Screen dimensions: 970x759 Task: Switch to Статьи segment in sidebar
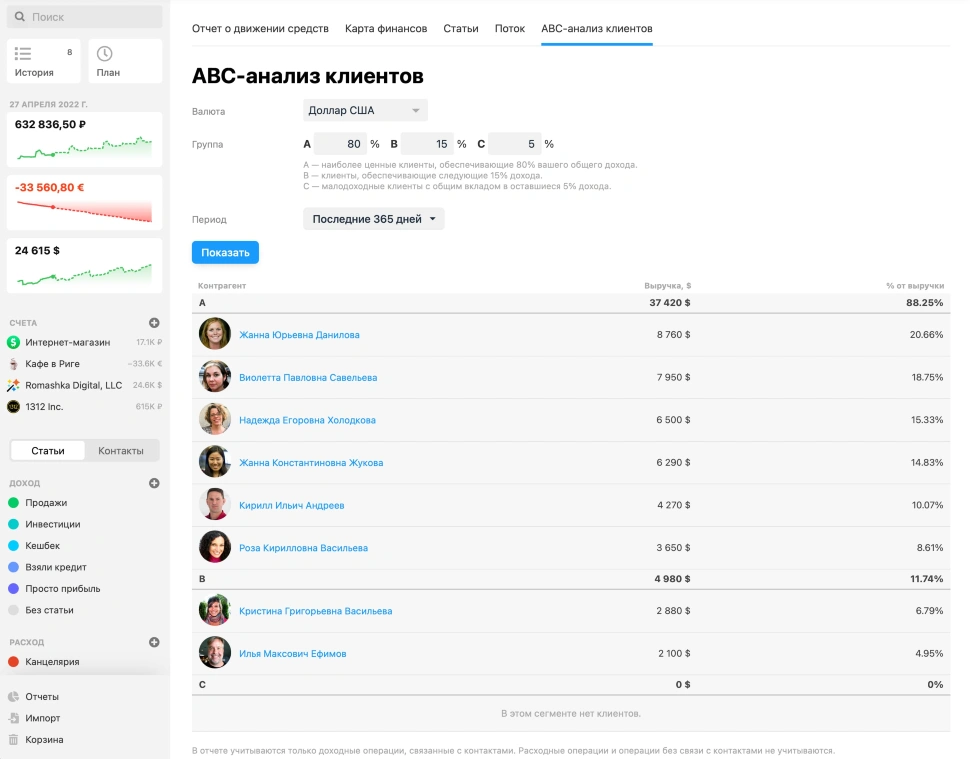point(48,450)
